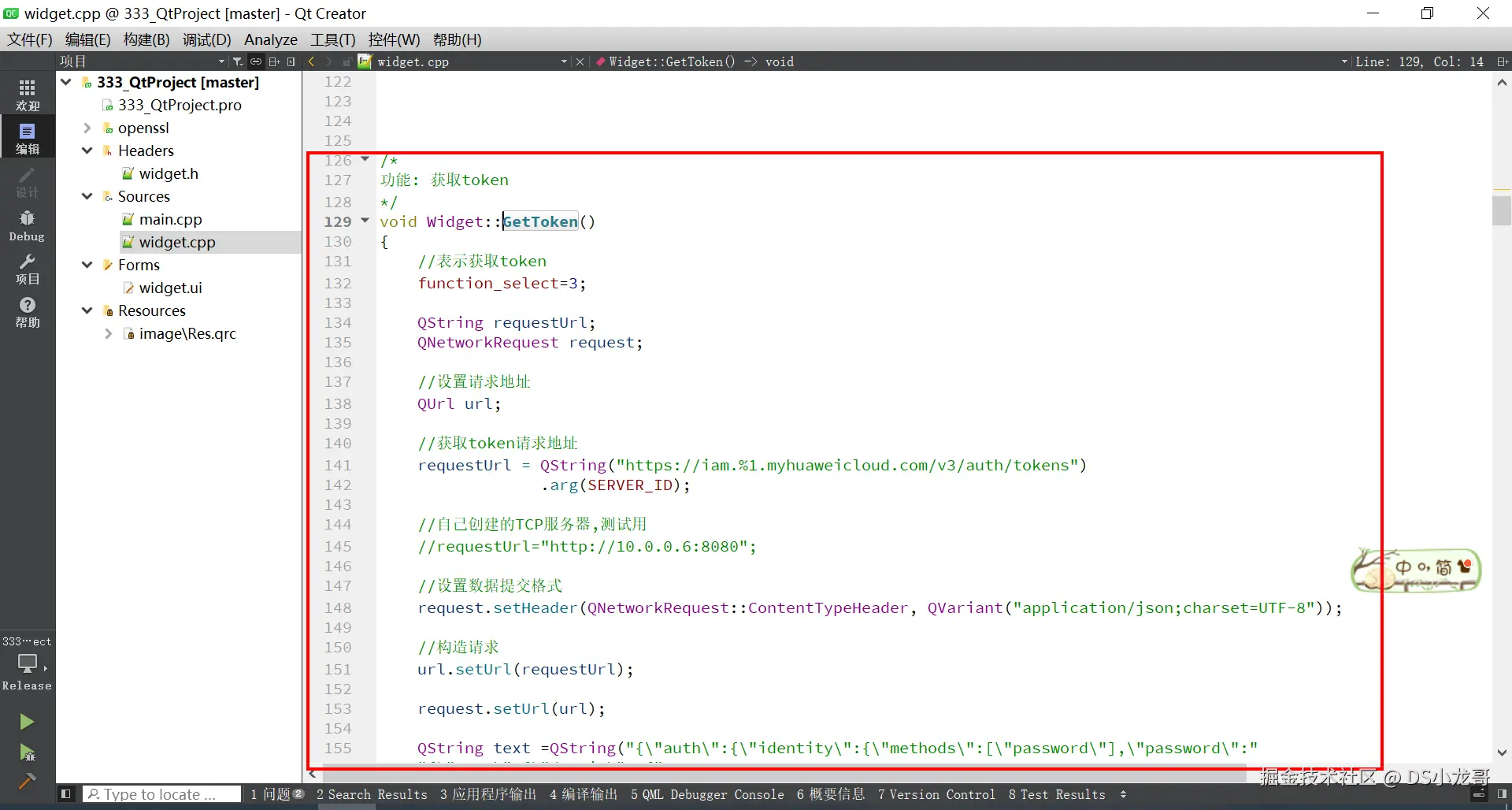
Task: Switch to the Edit (编辑) mode
Action: click(x=28, y=138)
